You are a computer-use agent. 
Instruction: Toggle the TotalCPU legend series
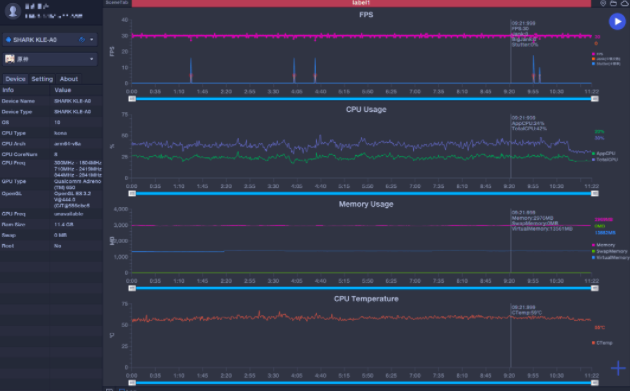[605, 160]
